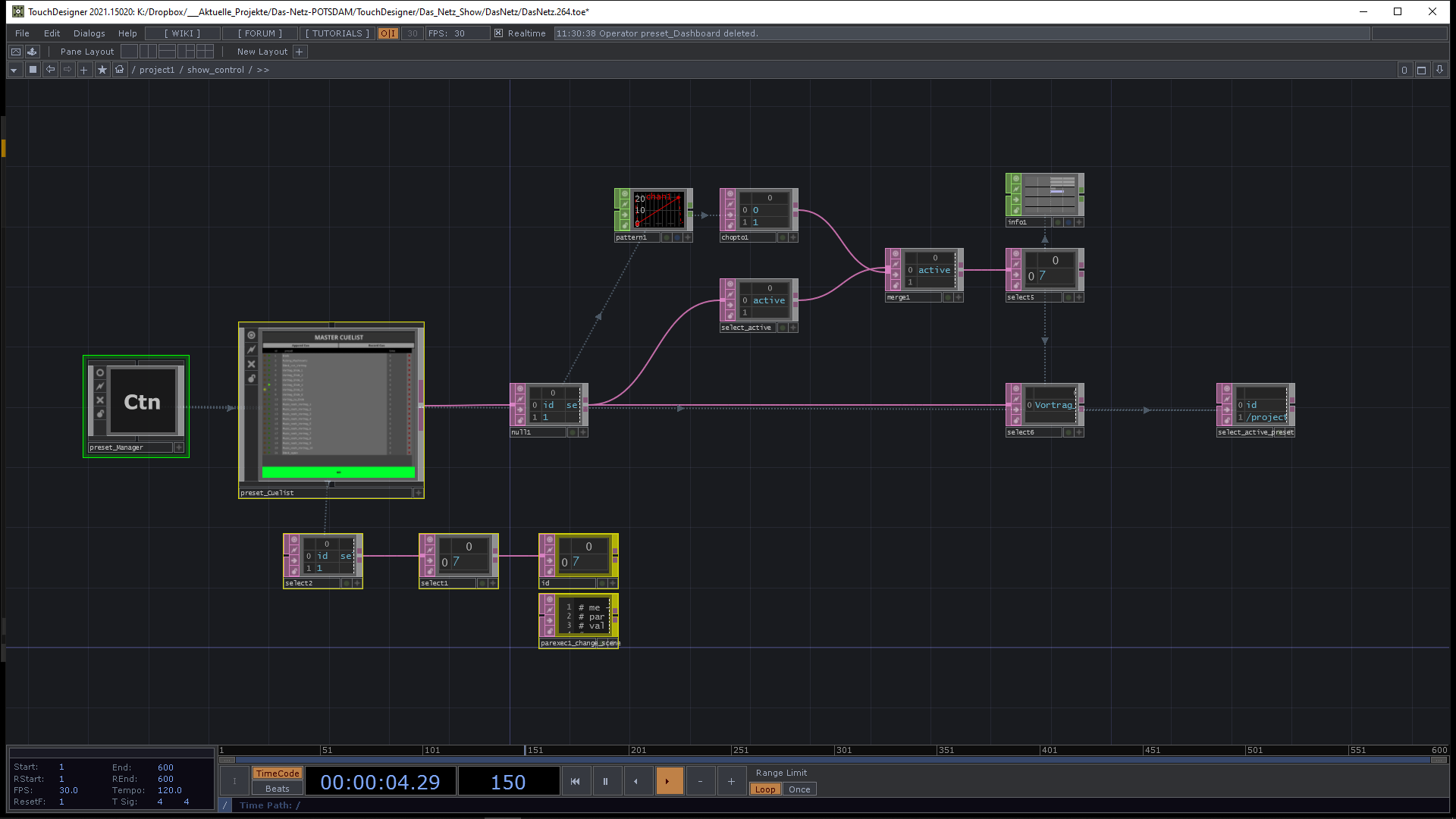Expand the plus on select6 node
Screen dimensions: 1456x819
1079,432
